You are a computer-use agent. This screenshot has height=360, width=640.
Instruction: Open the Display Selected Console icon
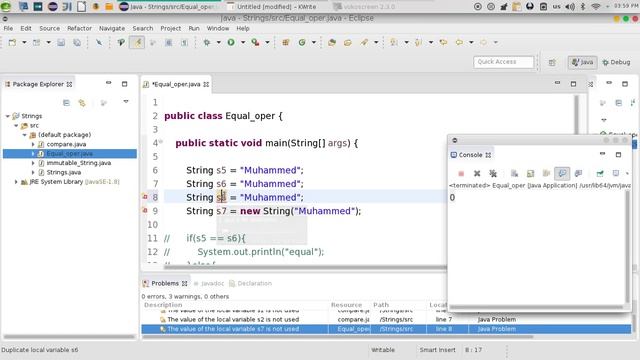pos(616,173)
